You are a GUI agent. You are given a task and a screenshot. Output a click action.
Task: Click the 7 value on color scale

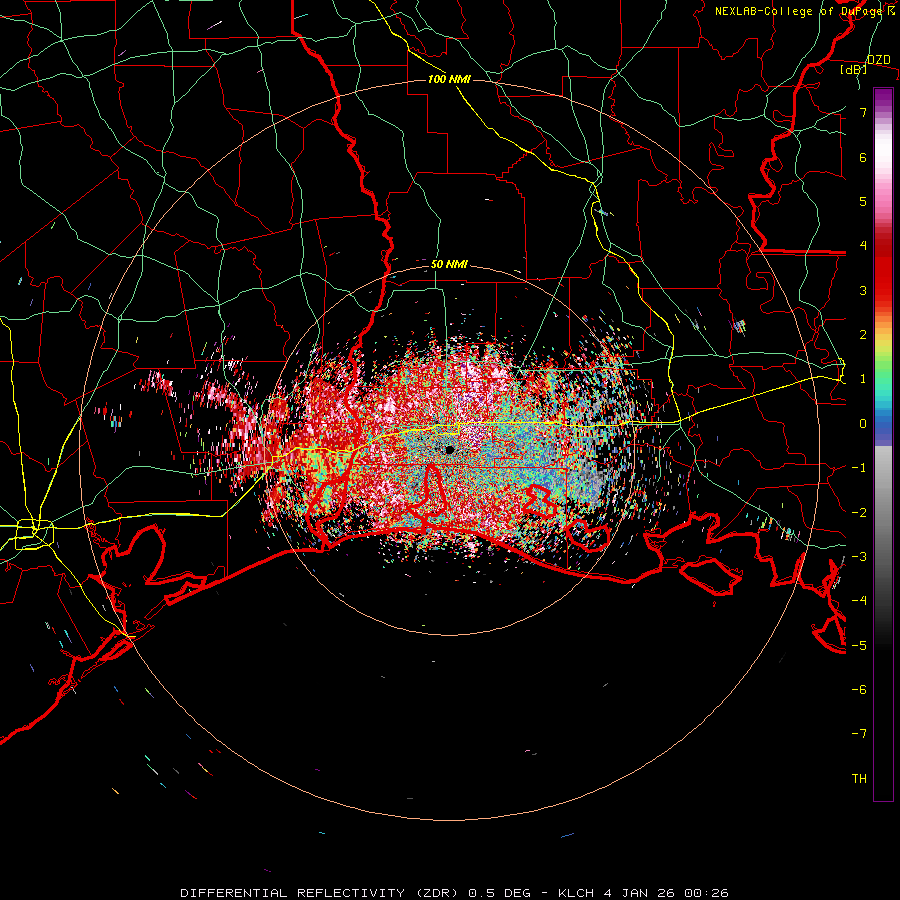pyautogui.click(x=863, y=112)
